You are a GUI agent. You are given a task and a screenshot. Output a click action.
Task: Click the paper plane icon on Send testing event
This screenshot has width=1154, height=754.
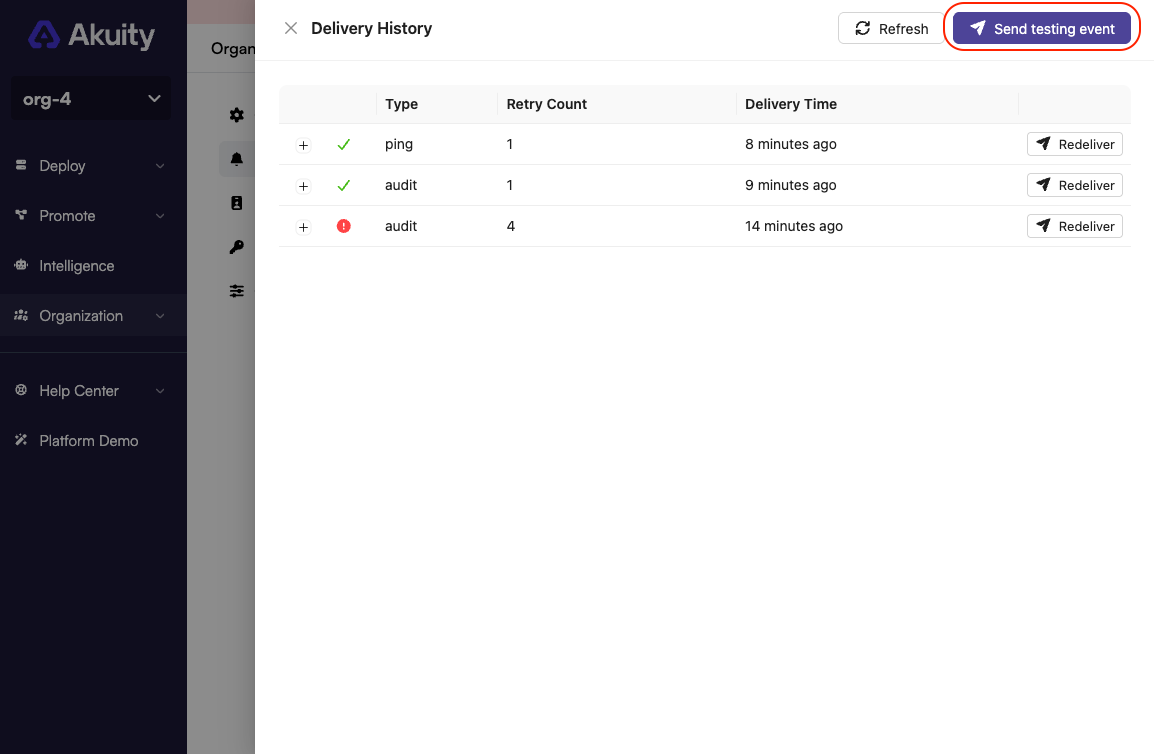click(x=977, y=28)
